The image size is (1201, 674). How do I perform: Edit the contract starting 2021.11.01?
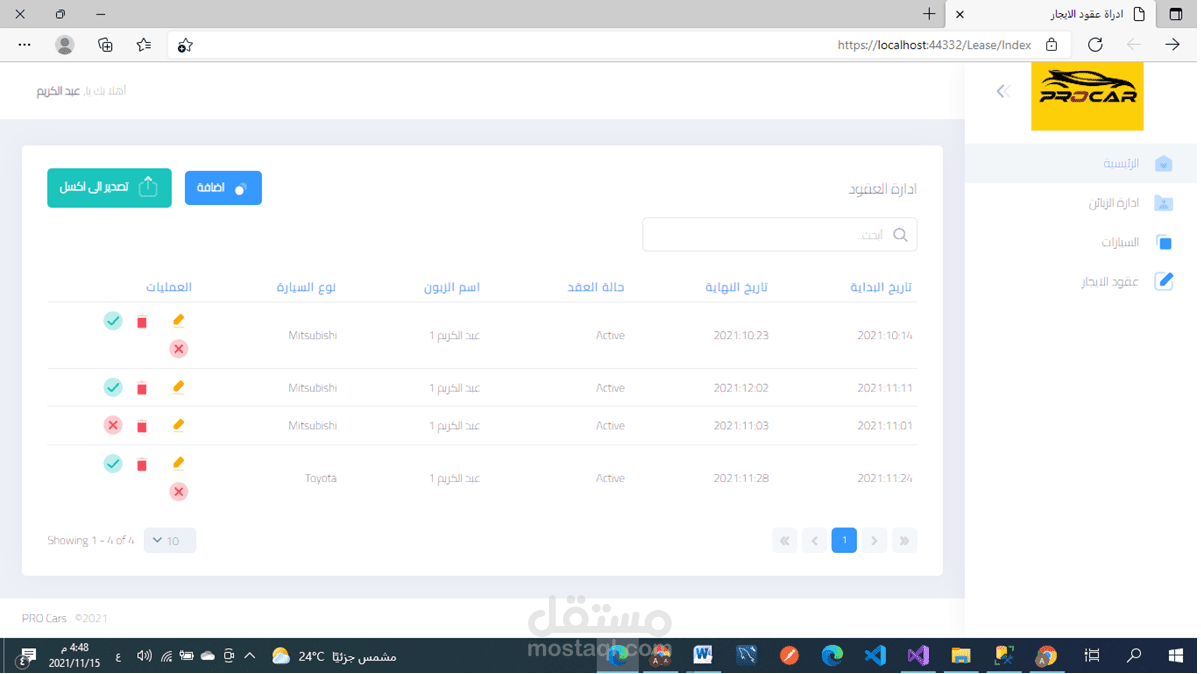click(178, 425)
